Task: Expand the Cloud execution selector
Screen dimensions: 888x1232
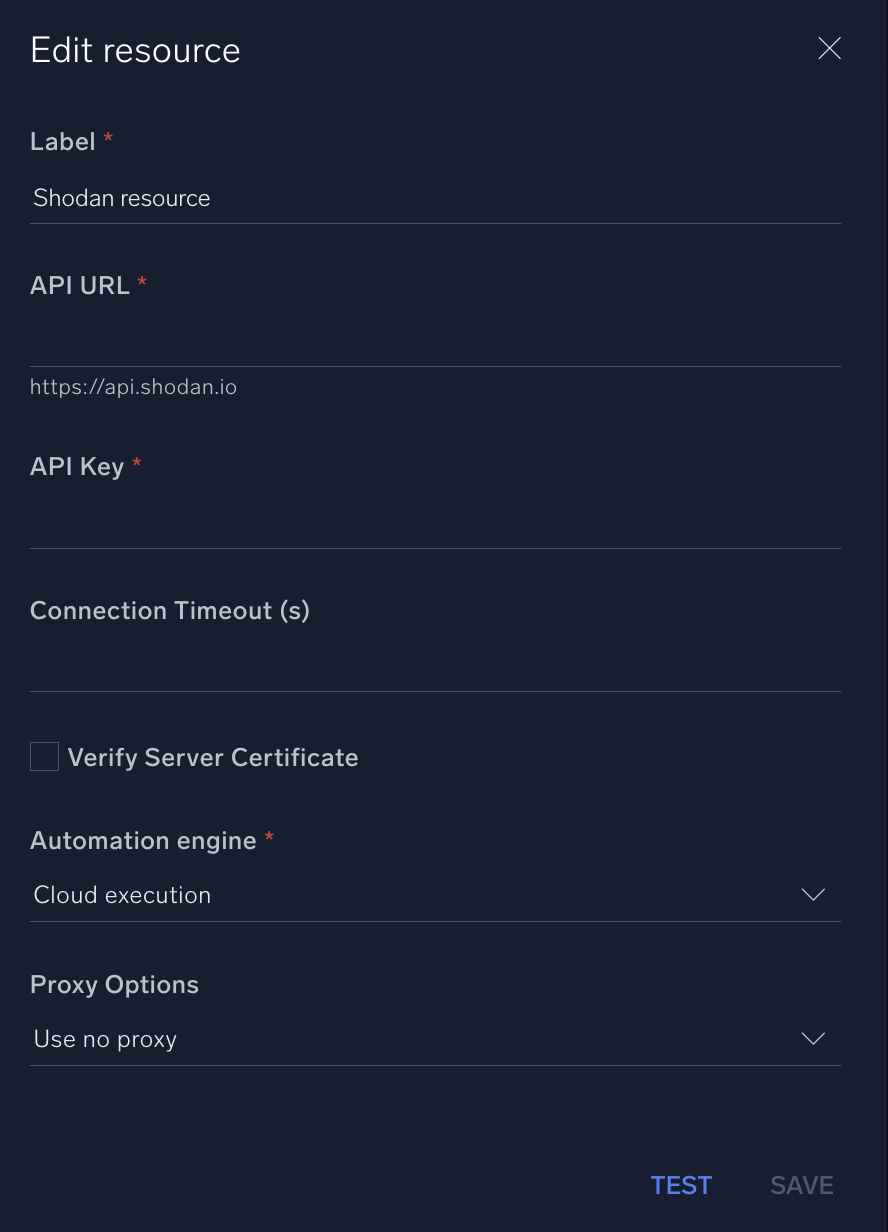Action: [435, 895]
